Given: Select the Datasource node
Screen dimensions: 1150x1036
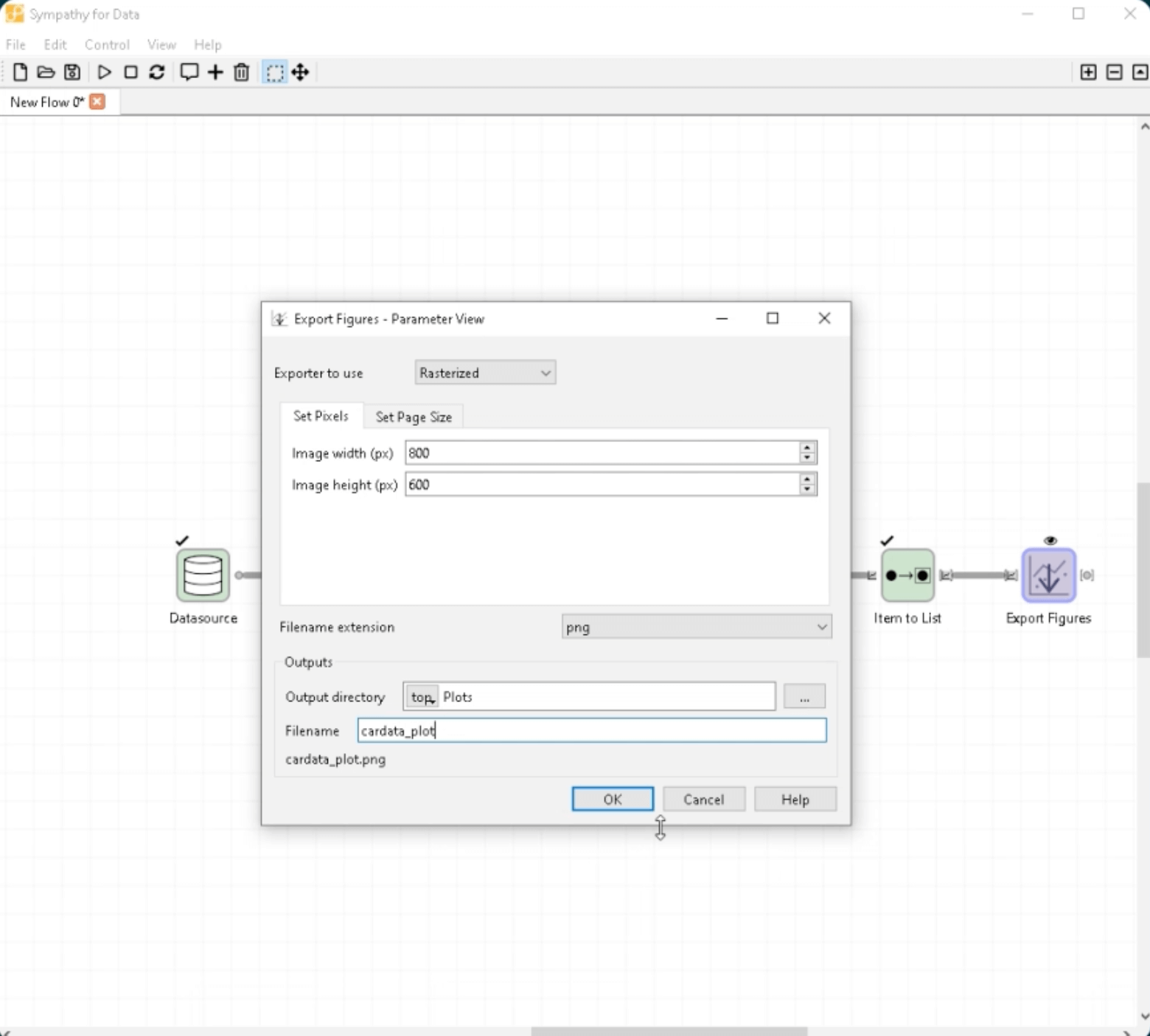Looking at the screenshot, I should coord(203,575).
